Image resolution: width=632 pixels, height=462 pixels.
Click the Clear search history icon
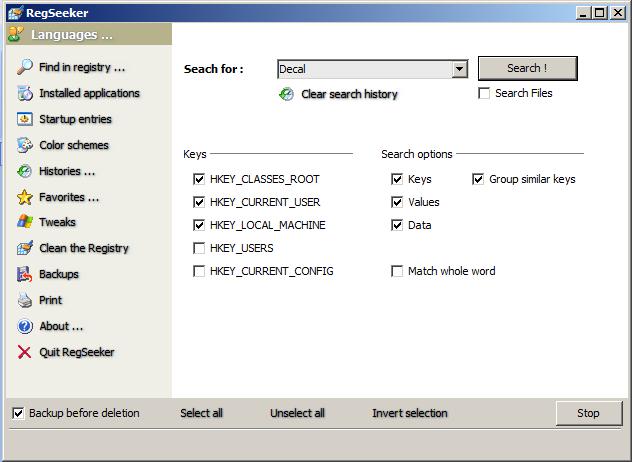[x=286, y=94]
